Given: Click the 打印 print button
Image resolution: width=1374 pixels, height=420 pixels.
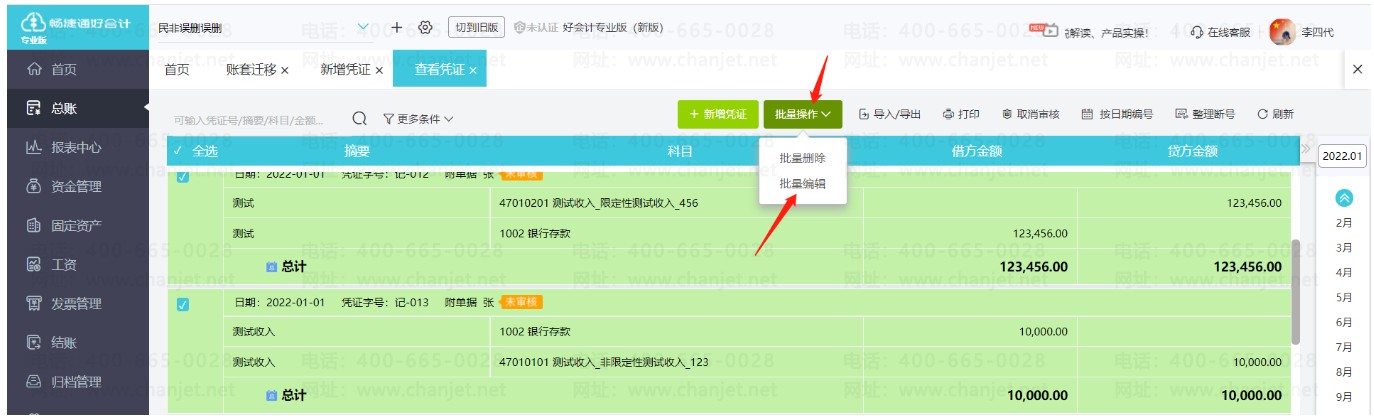Looking at the screenshot, I should [961, 115].
